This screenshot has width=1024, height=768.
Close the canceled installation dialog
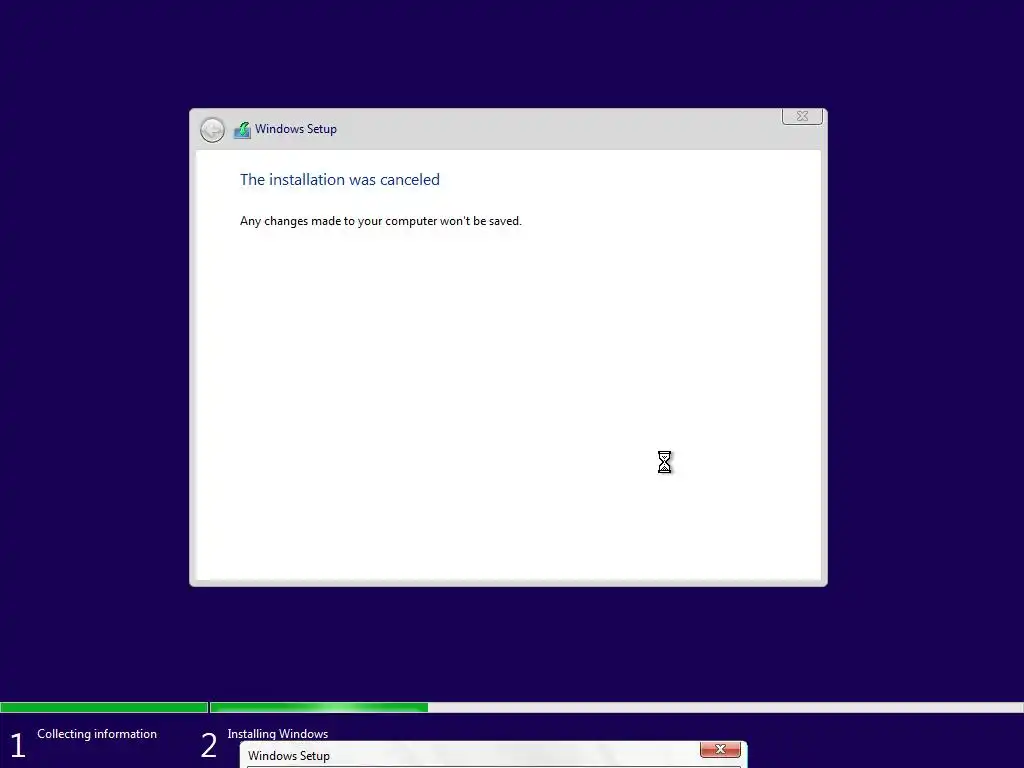point(802,116)
